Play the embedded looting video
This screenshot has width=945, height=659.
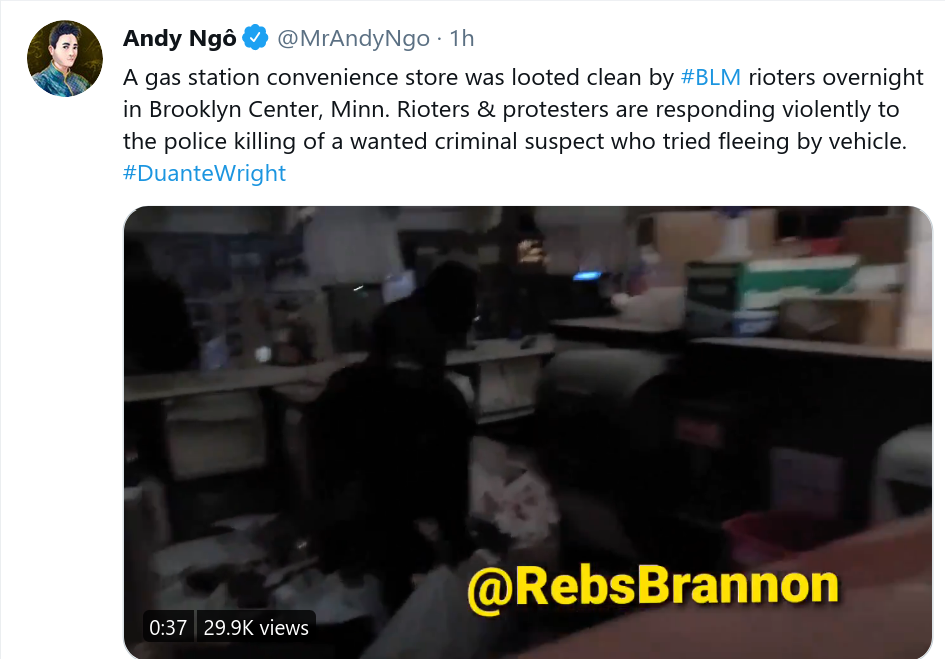528,432
